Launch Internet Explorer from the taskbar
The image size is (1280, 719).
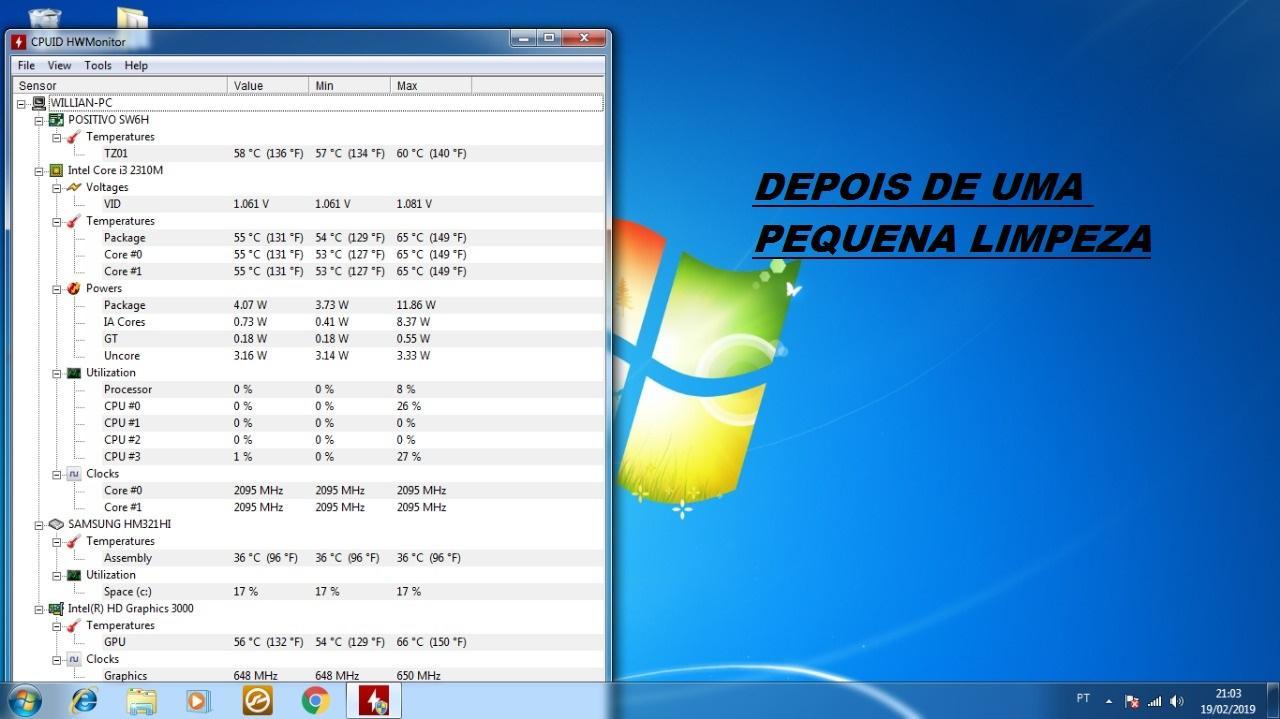(84, 700)
